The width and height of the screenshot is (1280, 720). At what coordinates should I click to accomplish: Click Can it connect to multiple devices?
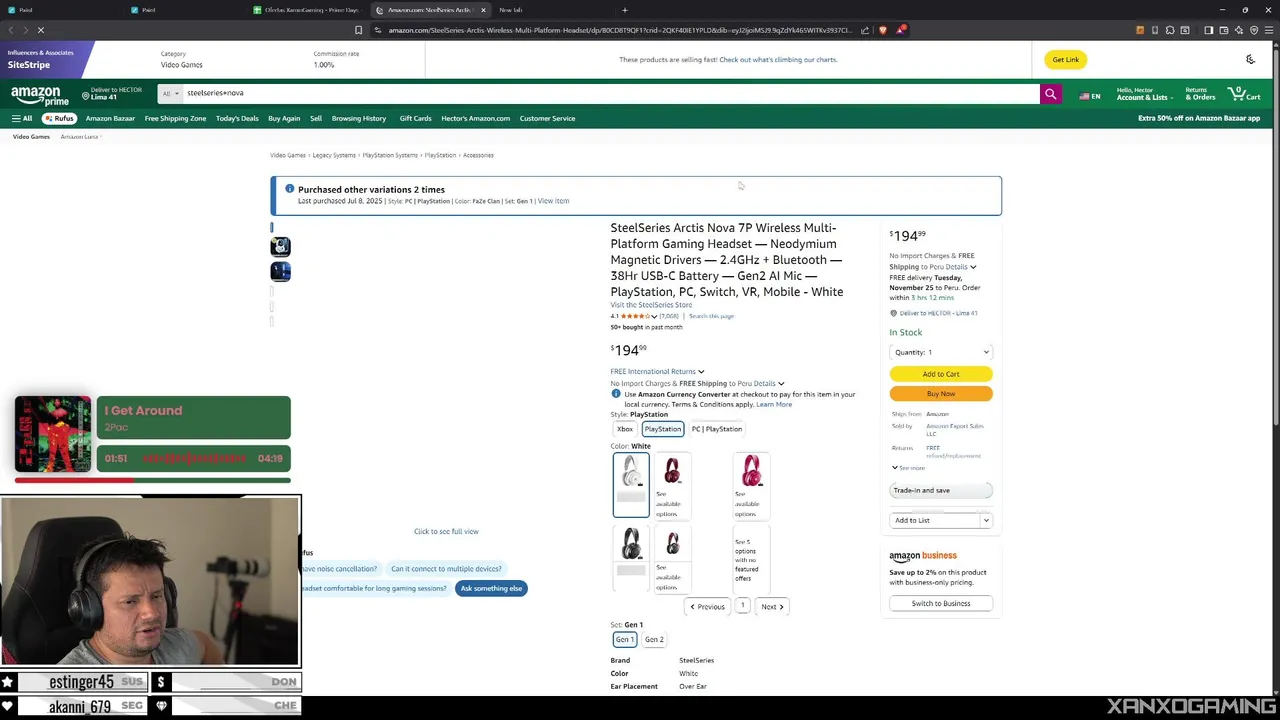click(446, 569)
